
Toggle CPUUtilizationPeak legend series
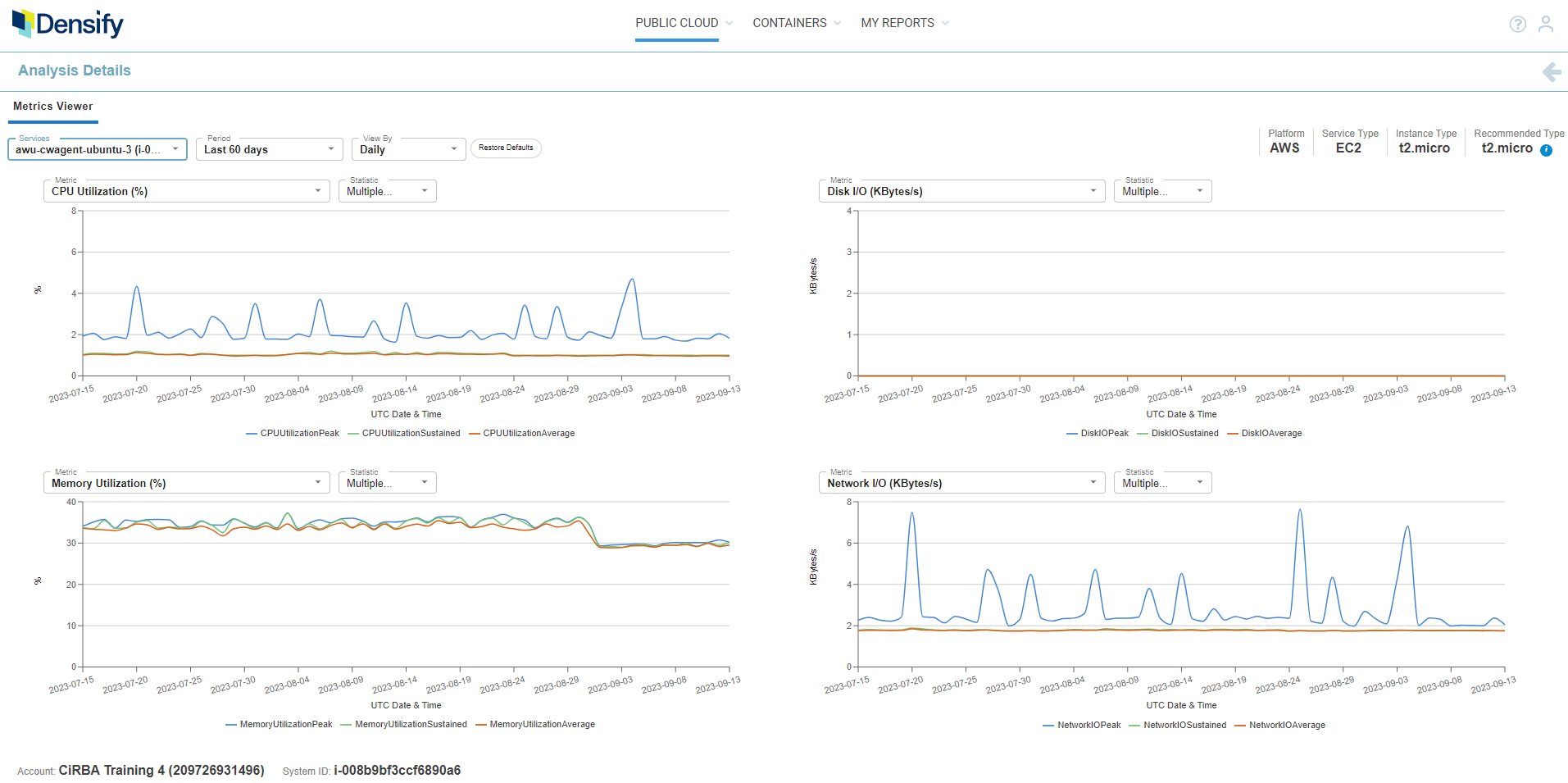point(293,433)
